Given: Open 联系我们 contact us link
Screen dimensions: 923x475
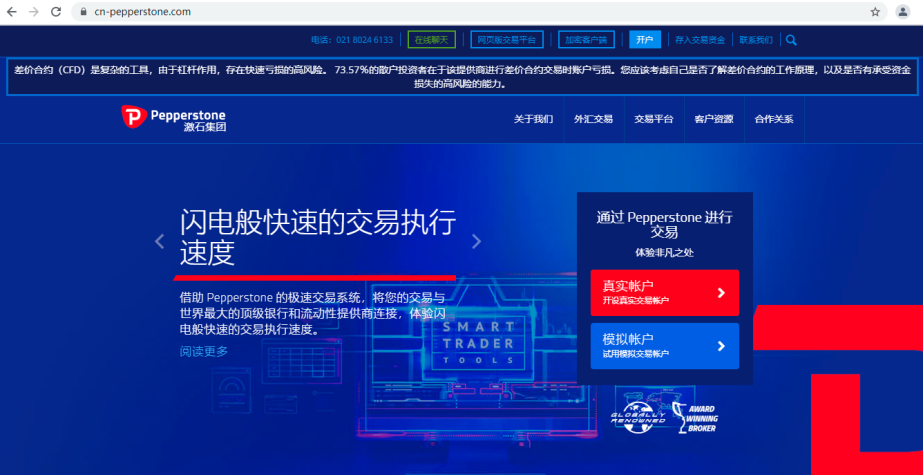Looking at the screenshot, I should click(756, 40).
